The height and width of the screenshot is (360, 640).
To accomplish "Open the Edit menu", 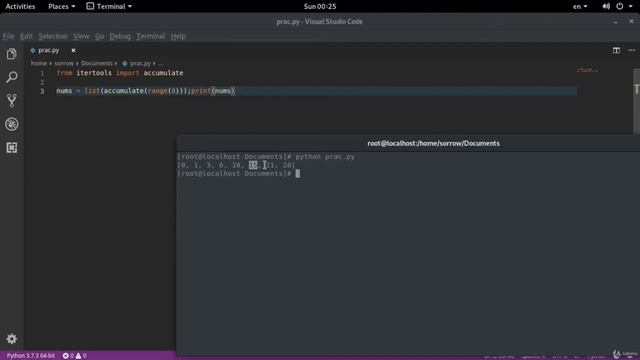I will tap(26, 36).
